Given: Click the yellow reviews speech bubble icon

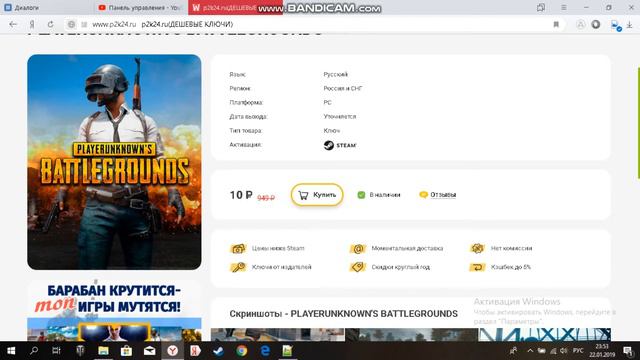Looking at the screenshot, I should [423, 195].
